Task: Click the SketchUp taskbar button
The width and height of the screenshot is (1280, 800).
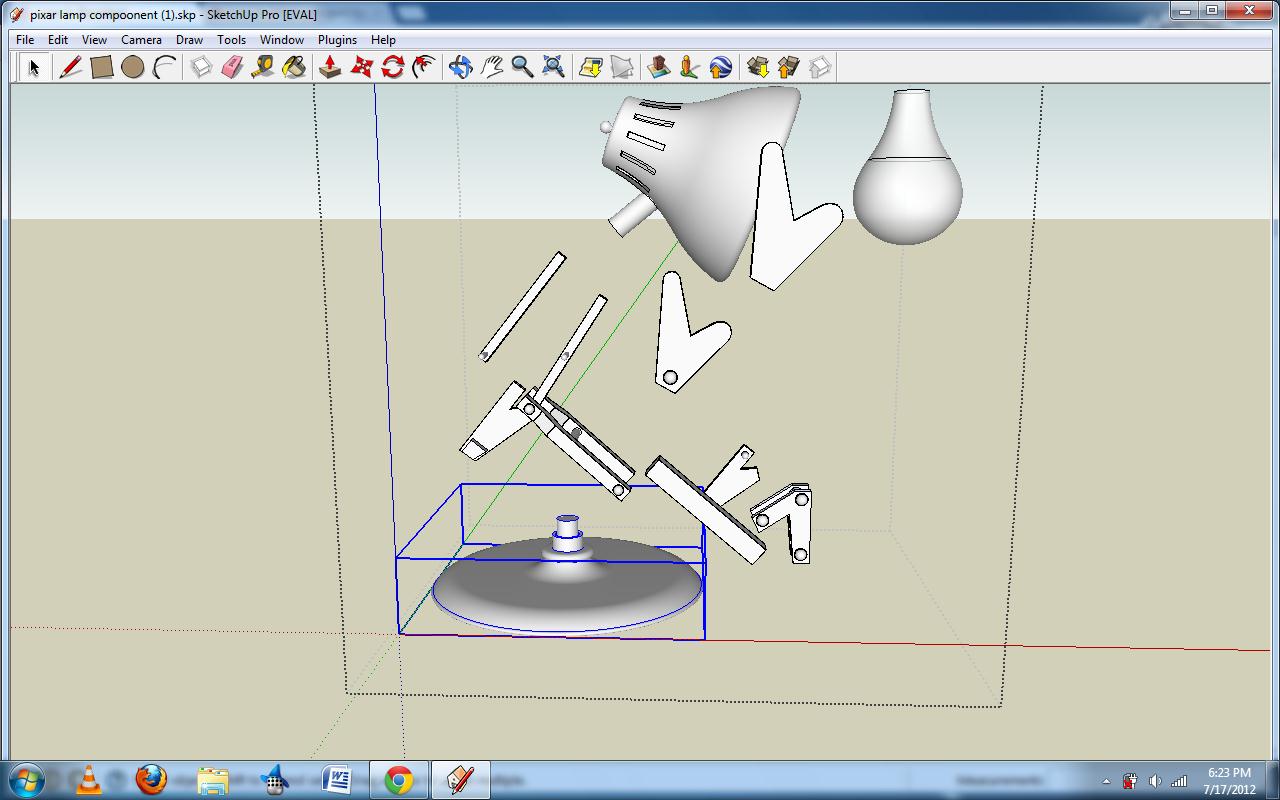Action: tap(460, 780)
